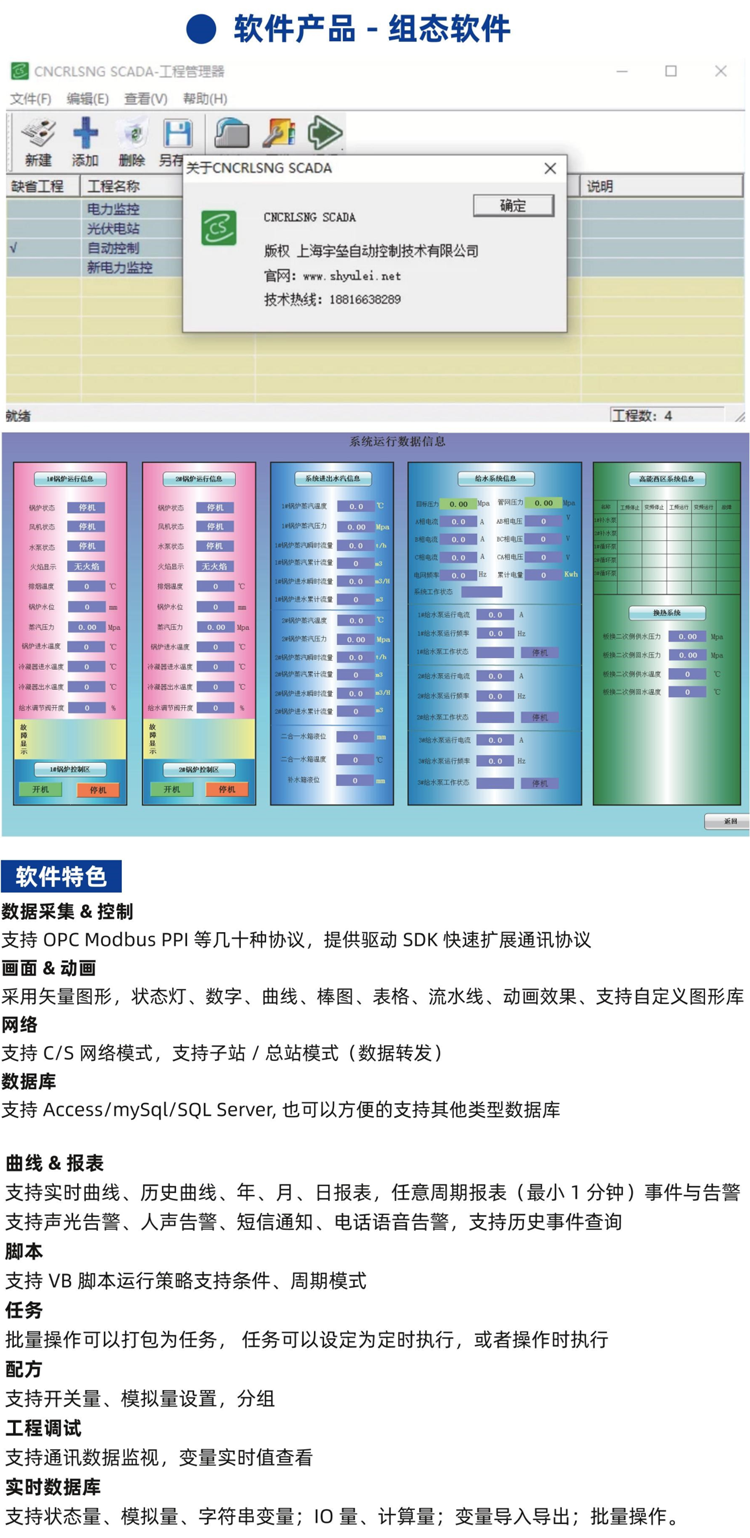Click green 开机 button in 2#锅炉控制区
The height and width of the screenshot is (1538, 750).
tap(172, 789)
